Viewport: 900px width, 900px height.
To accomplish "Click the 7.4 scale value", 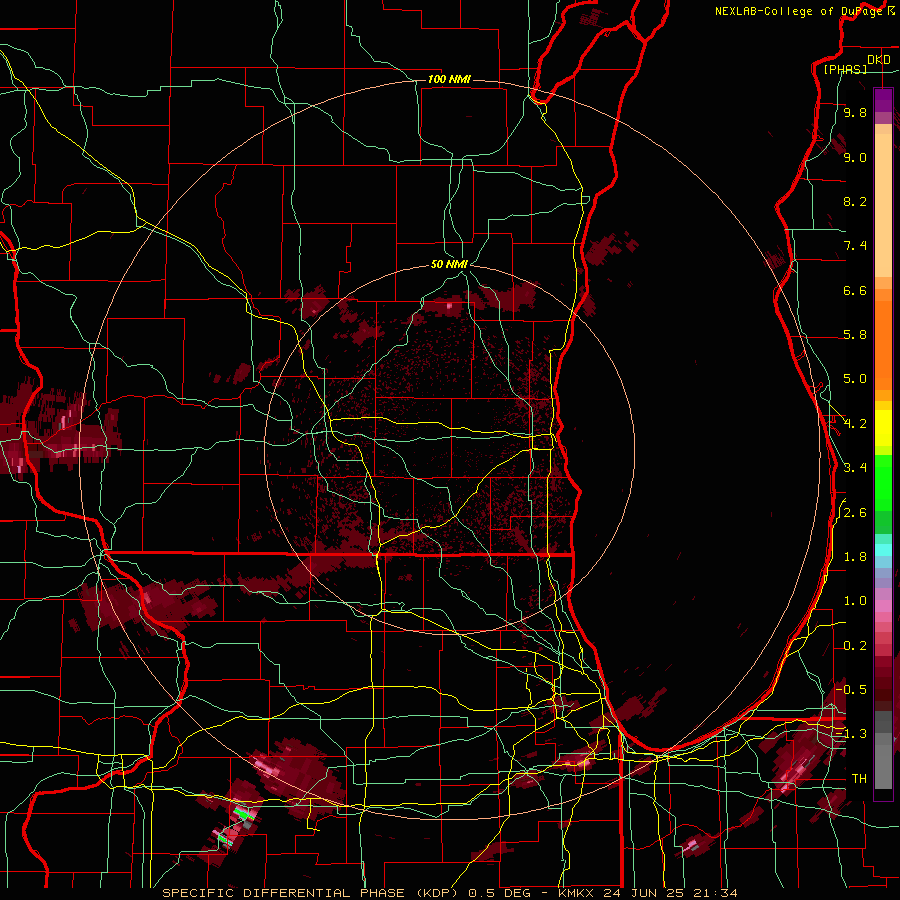I will pos(855,246).
